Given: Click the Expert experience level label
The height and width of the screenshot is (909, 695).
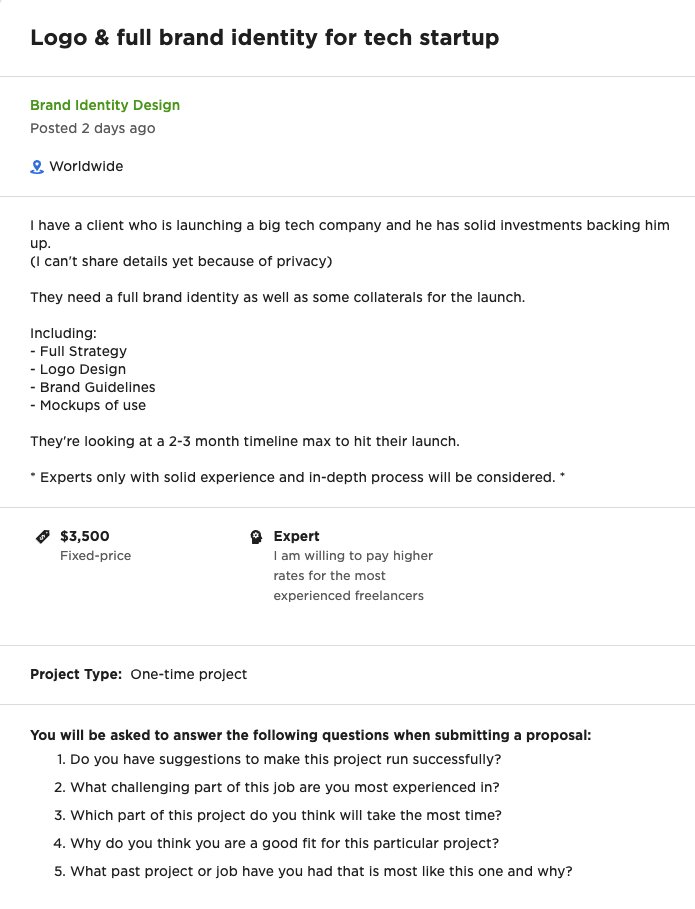Looking at the screenshot, I should point(296,536).
